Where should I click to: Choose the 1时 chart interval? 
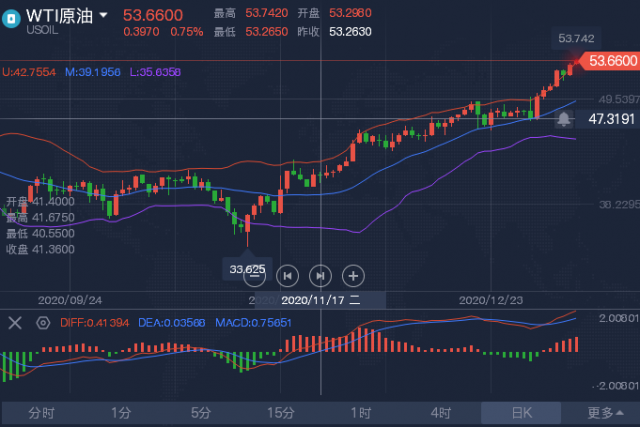point(361,413)
